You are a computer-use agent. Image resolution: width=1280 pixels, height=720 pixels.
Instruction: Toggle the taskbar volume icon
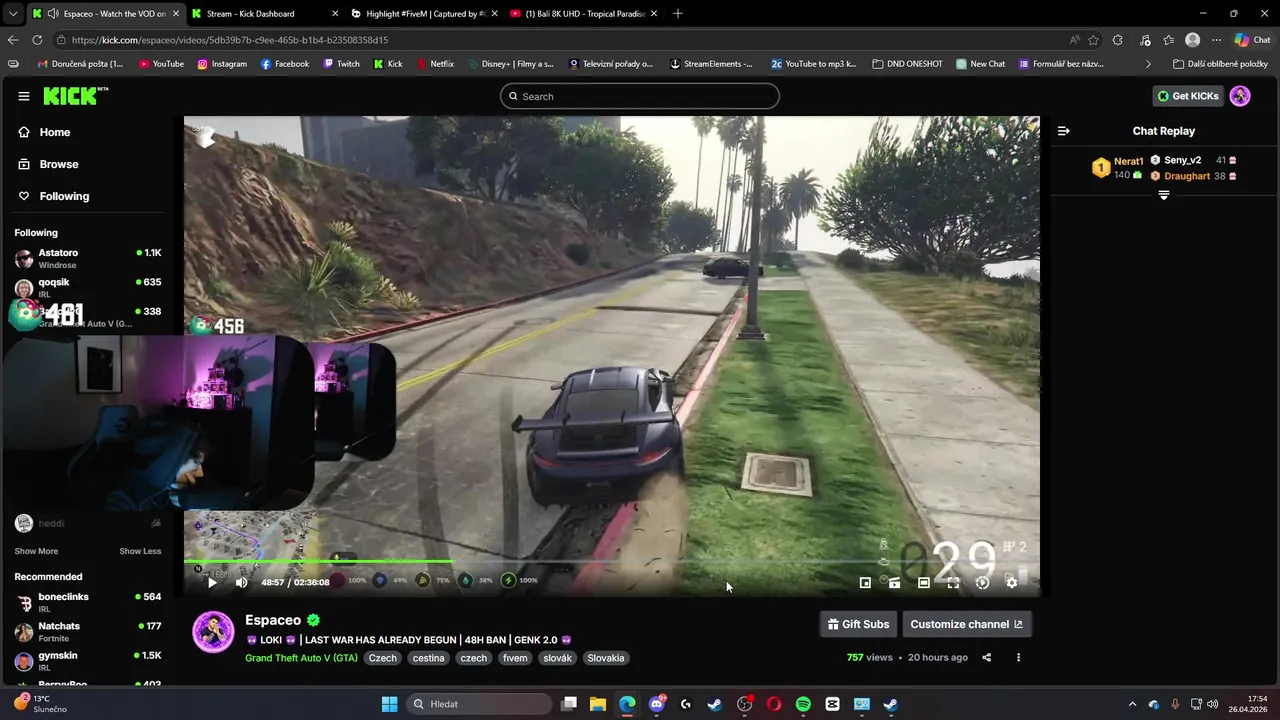click(x=1214, y=704)
